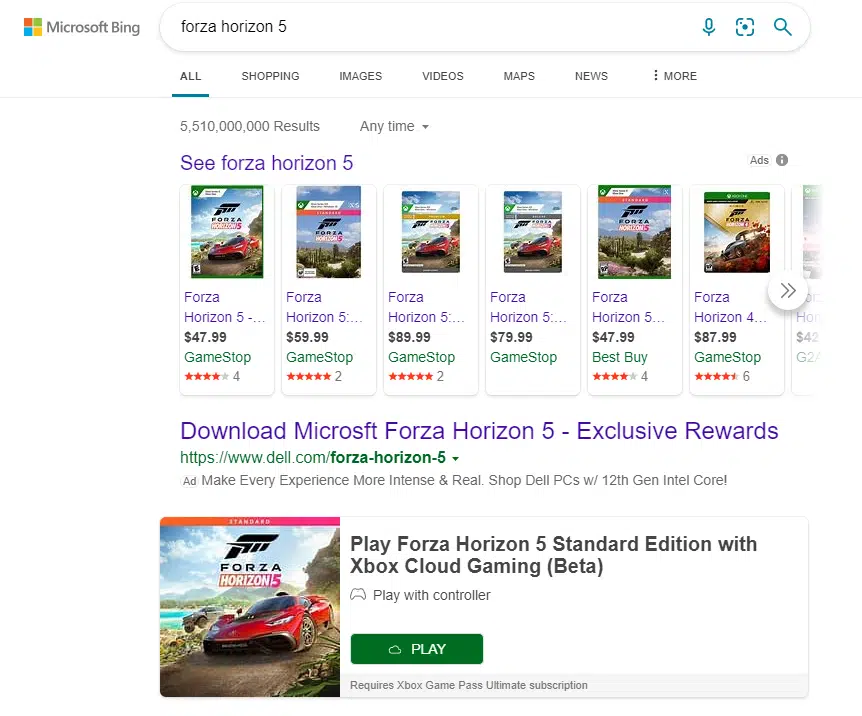Open Download Microsft Forza Horizon 5 link
Image resolution: width=862 pixels, height=716 pixels.
479,431
